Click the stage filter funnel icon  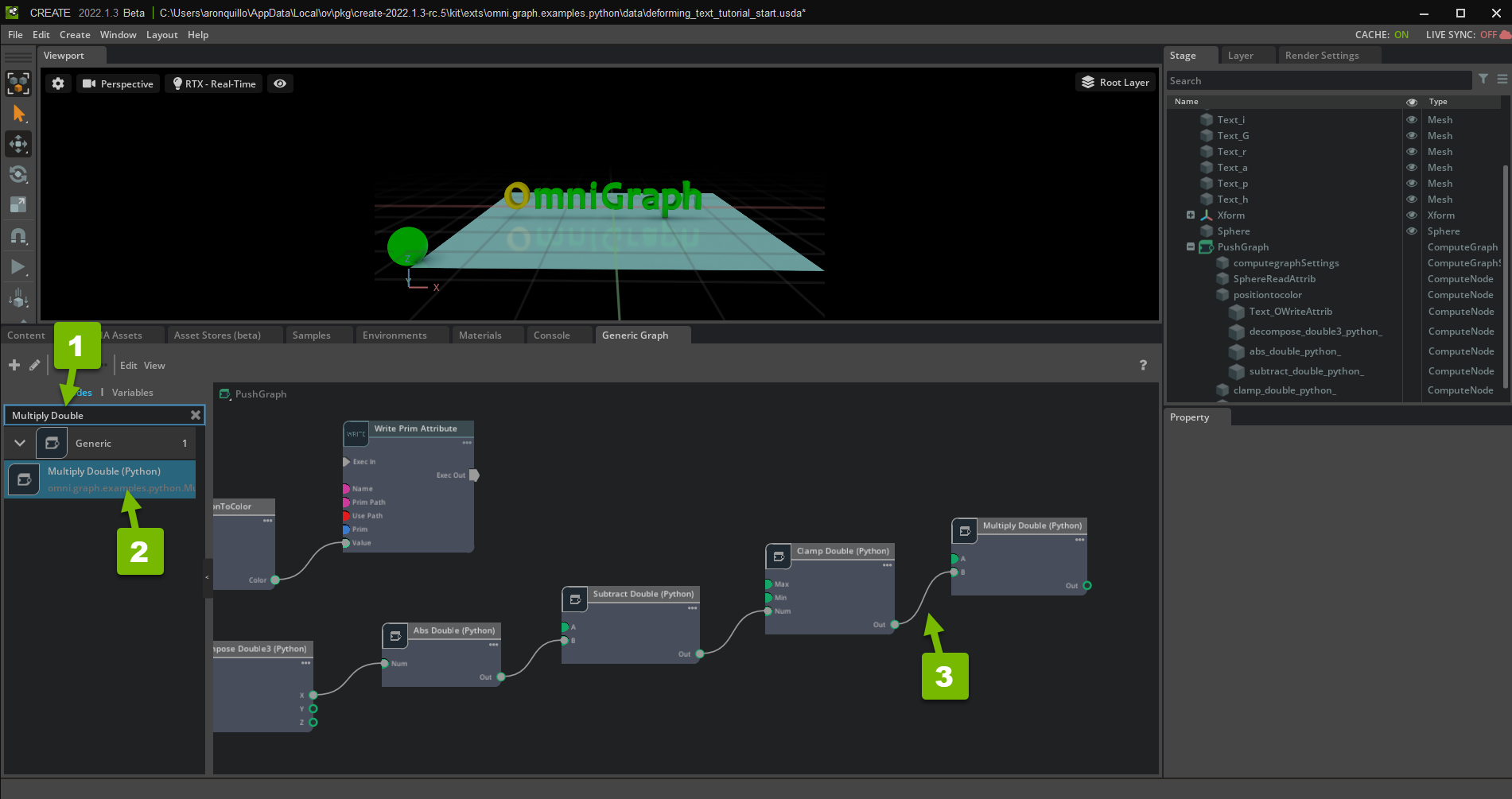(x=1483, y=80)
